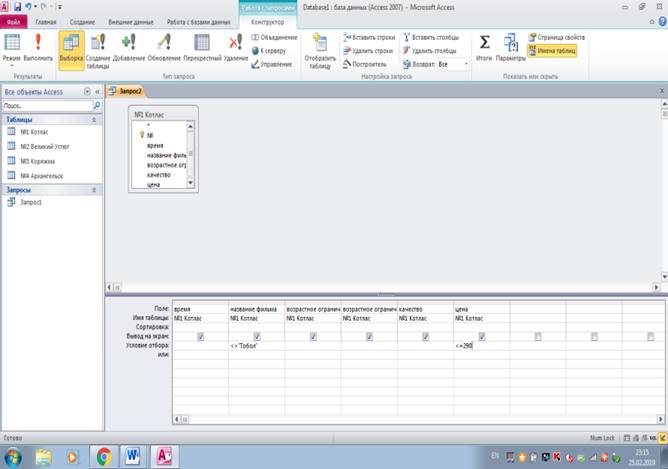Switch to Работа с базами данных tab
Image resolution: width=668 pixels, height=469 pixels.
click(199, 22)
